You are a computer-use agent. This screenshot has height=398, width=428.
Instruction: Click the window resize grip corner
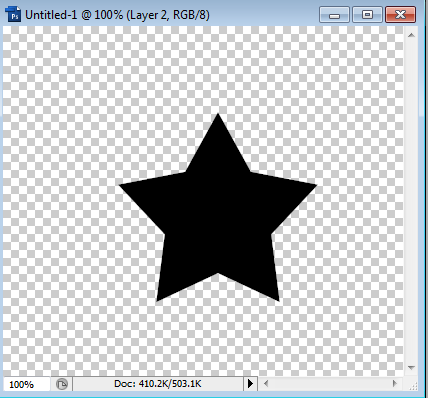click(x=413, y=385)
